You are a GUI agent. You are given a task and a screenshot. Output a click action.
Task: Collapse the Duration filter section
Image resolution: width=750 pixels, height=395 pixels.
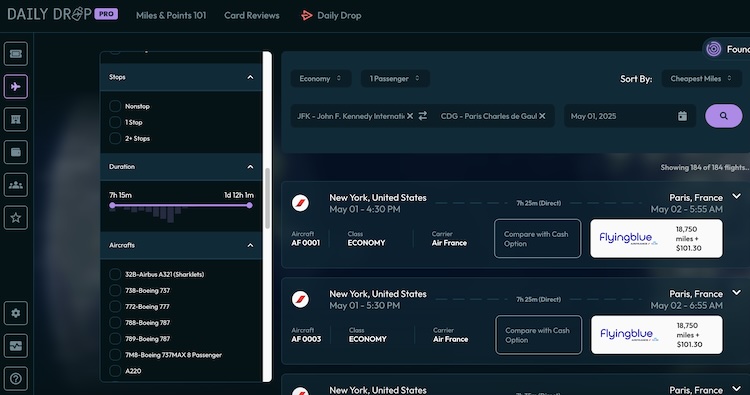point(250,167)
